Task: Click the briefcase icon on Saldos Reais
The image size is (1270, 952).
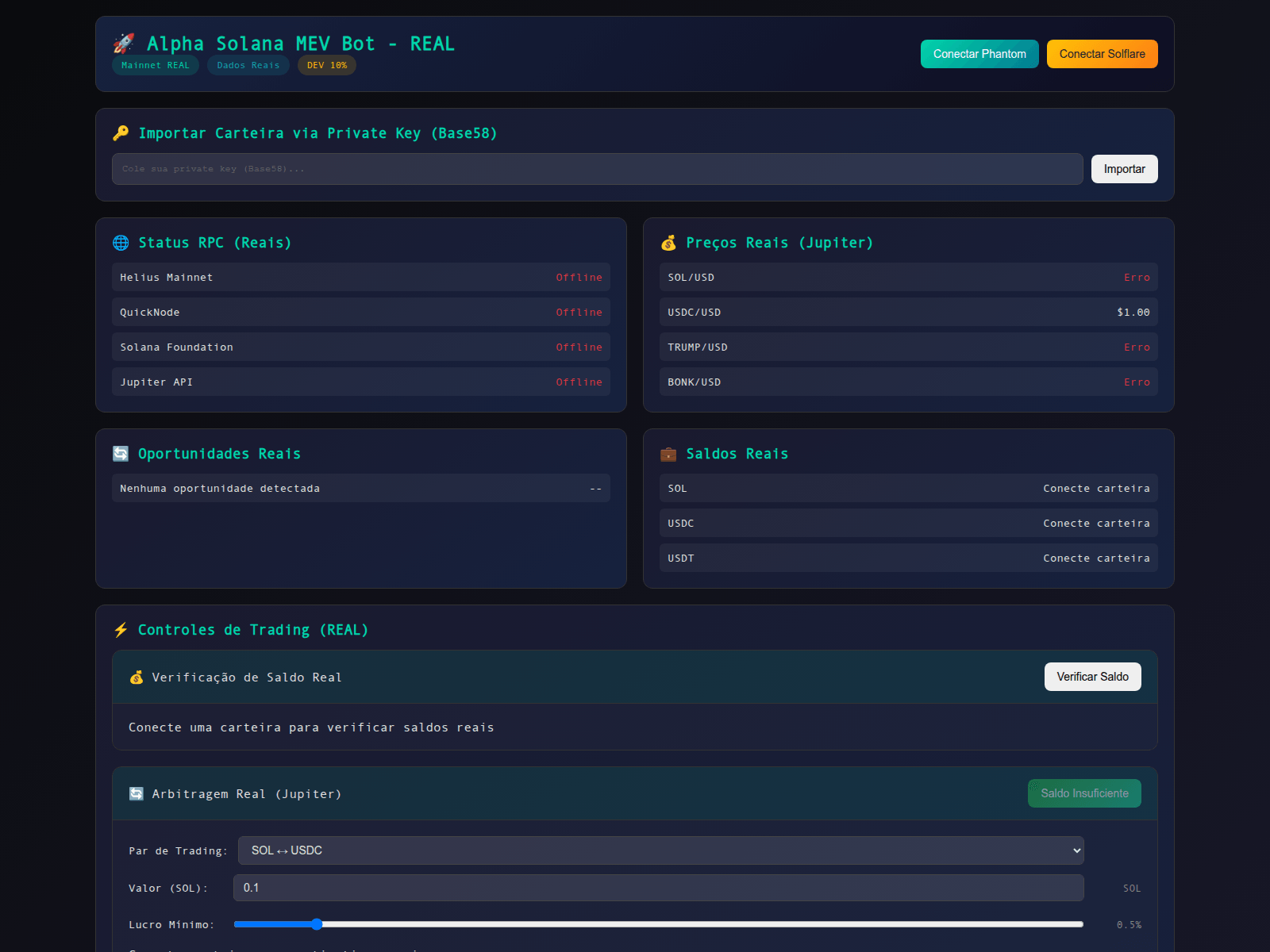Action: (x=669, y=454)
